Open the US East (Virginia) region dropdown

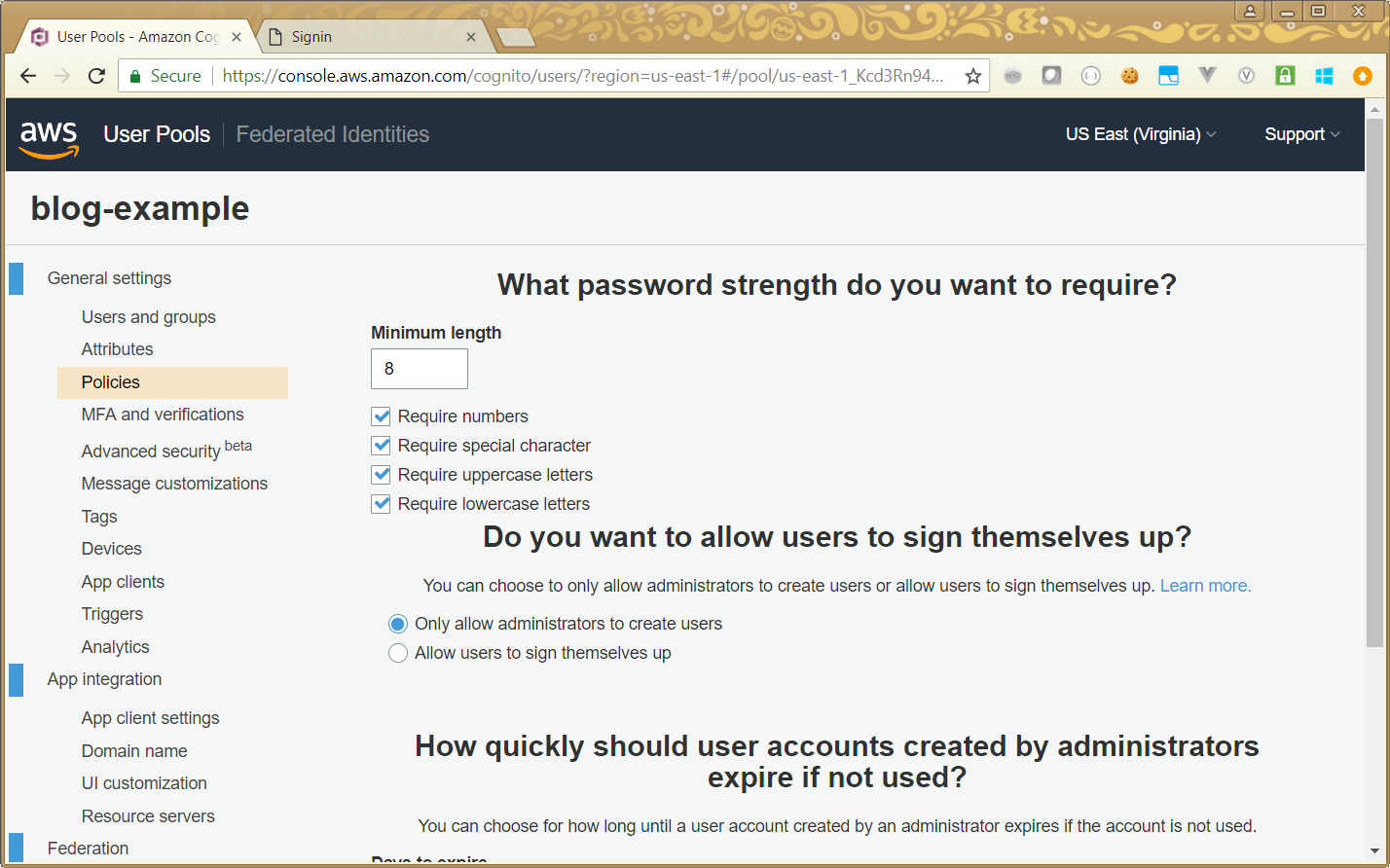coord(1140,134)
